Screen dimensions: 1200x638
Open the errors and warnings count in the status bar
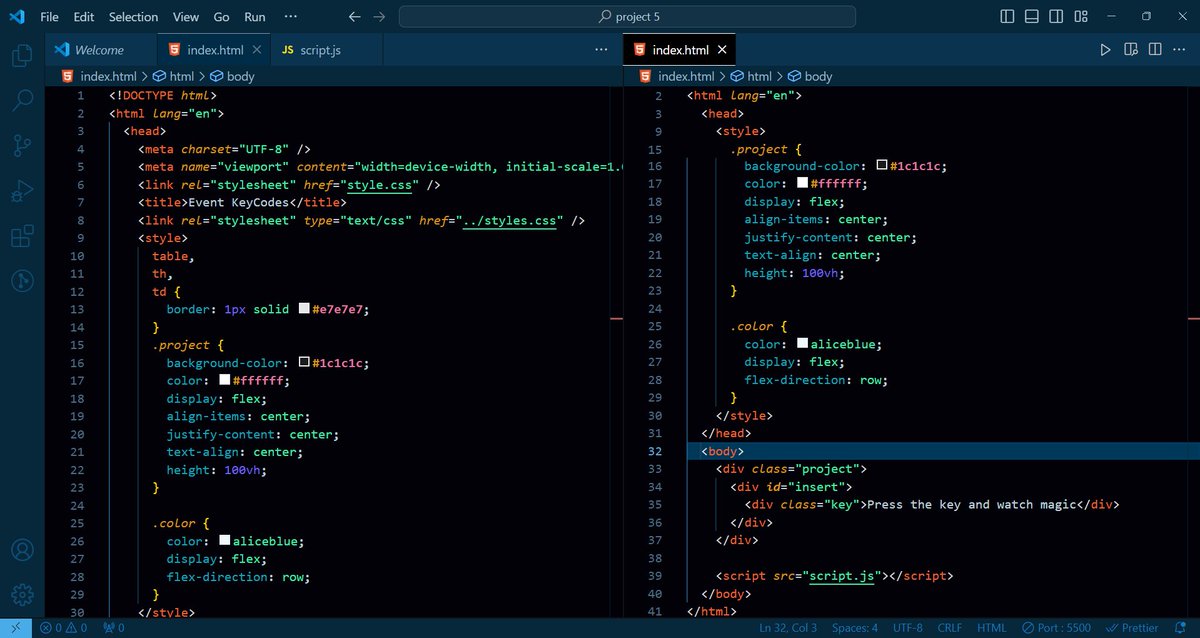[65, 628]
